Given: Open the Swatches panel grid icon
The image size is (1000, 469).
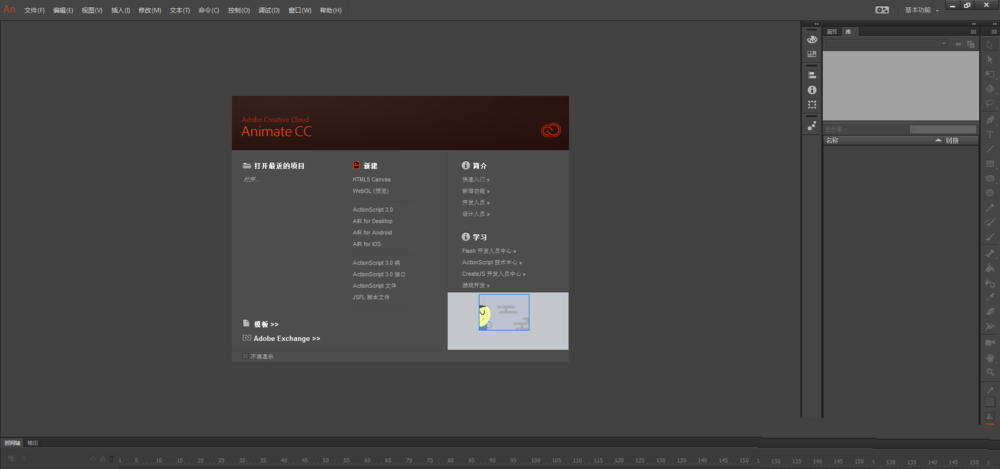Looking at the screenshot, I should click(x=812, y=54).
